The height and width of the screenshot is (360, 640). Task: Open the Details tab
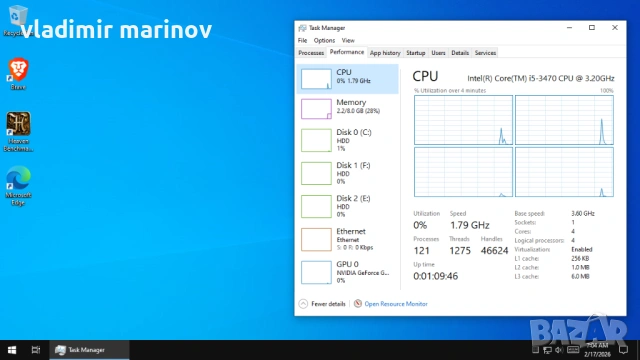pos(460,53)
